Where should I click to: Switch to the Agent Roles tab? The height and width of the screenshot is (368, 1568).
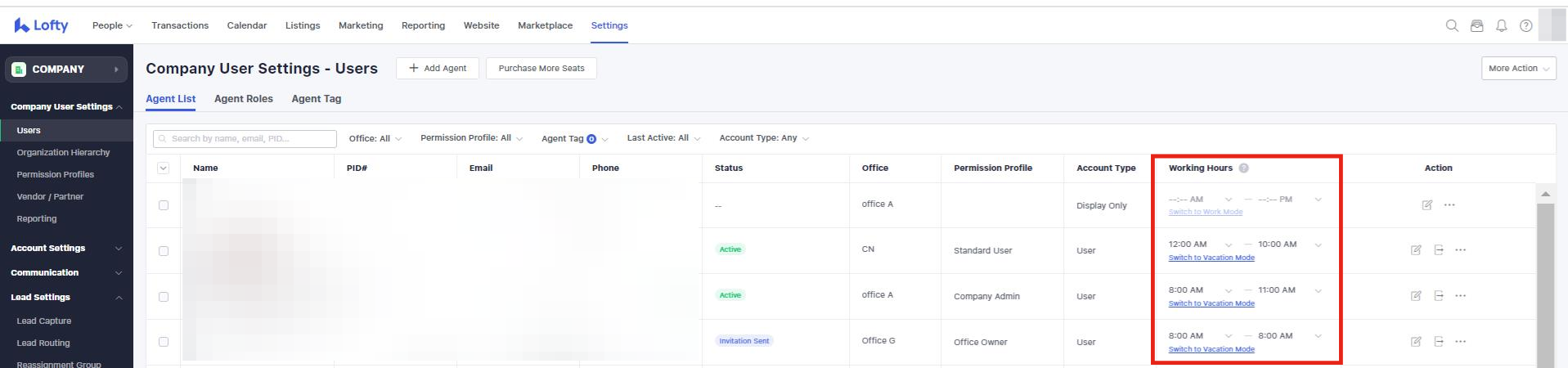point(243,99)
